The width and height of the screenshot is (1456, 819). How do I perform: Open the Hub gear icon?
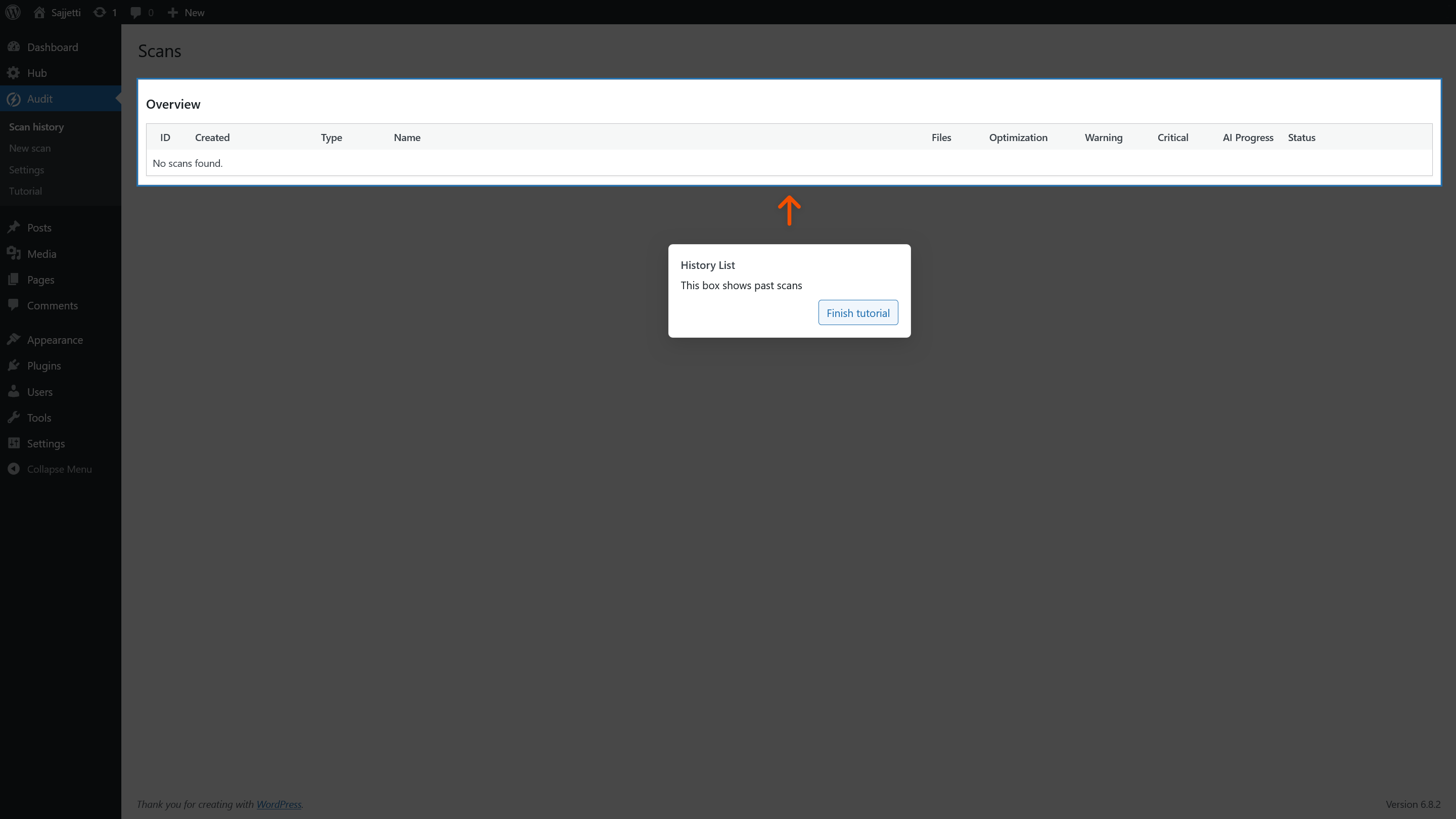[14, 73]
